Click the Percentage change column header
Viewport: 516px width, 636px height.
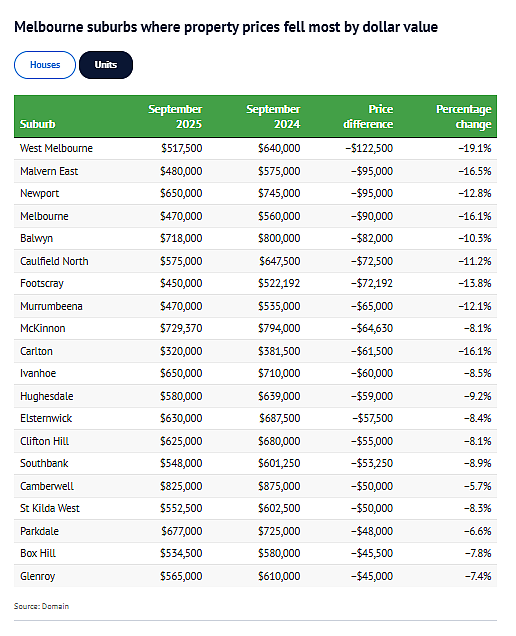(x=464, y=116)
